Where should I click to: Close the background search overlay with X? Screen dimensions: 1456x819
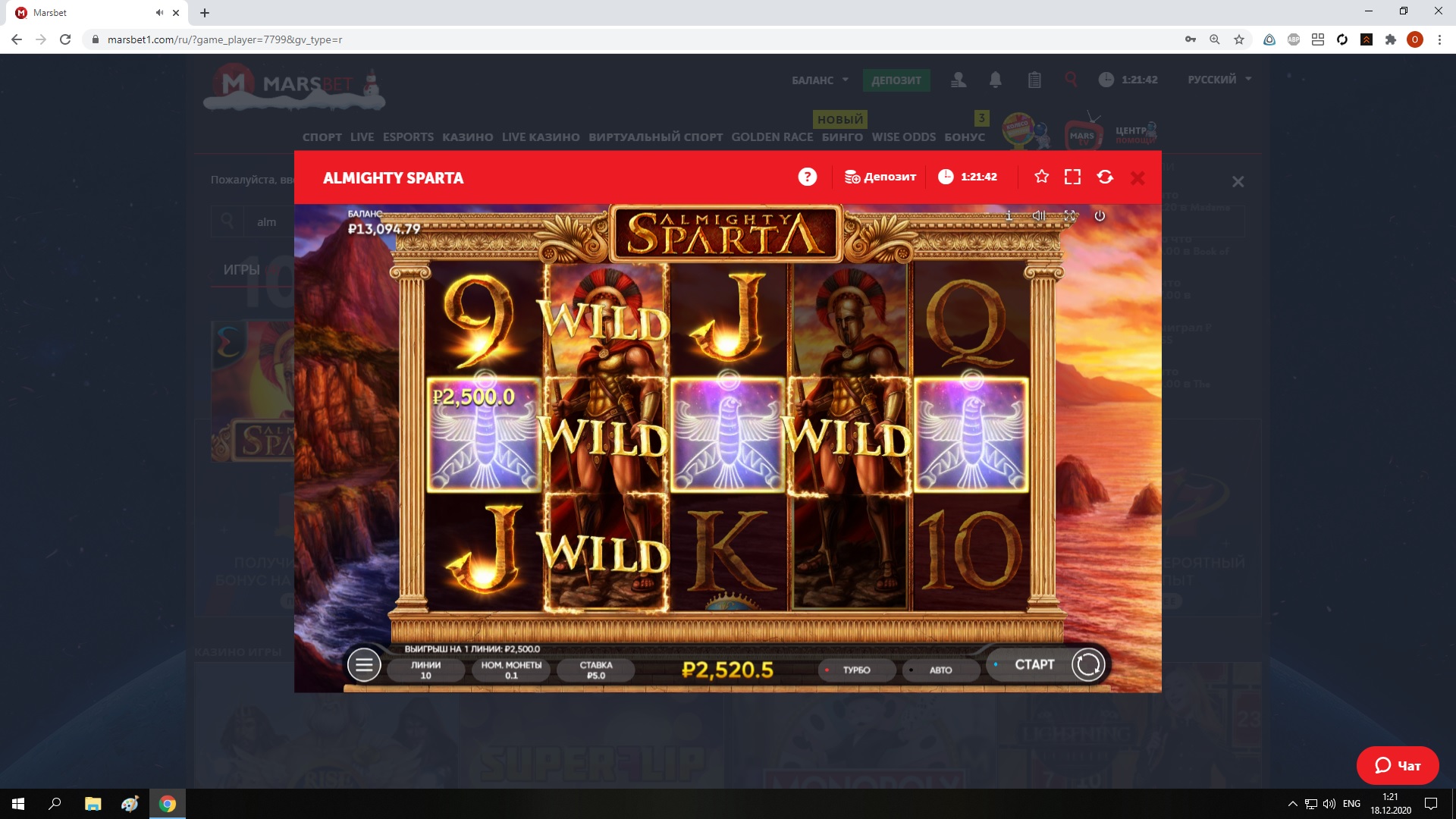1238,182
